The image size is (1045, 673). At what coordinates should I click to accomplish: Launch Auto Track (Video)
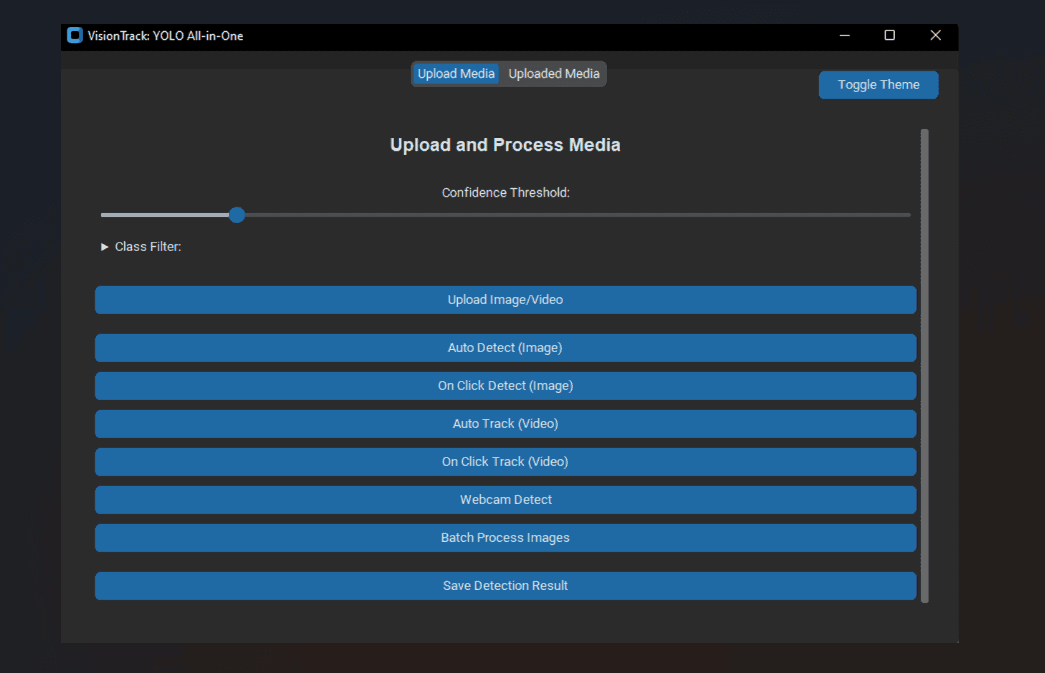[x=505, y=424]
